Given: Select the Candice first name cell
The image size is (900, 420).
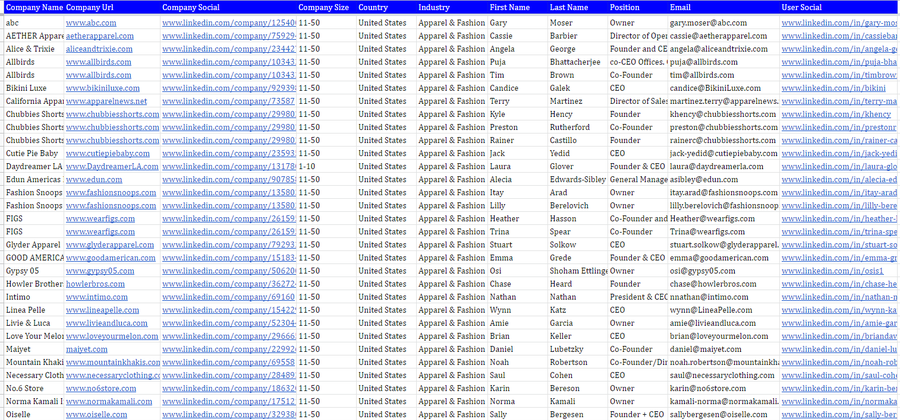Looking at the screenshot, I should pyautogui.click(x=517, y=88).
